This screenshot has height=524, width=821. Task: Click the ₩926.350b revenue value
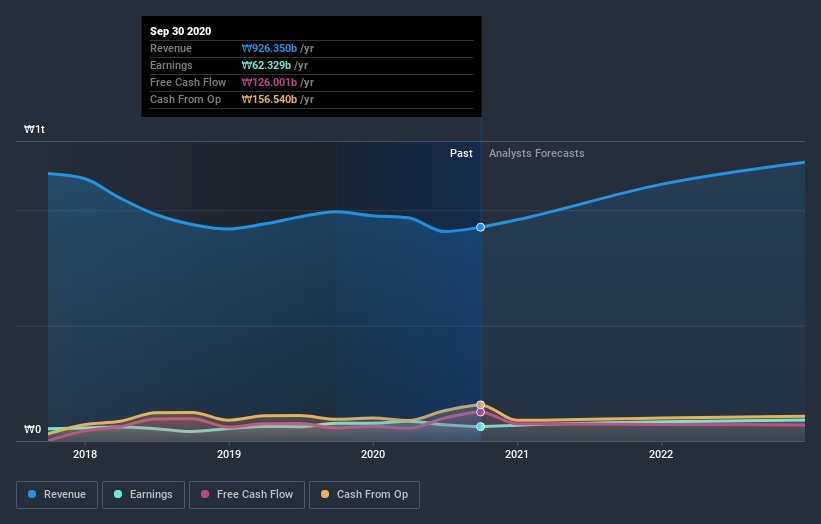269,48
